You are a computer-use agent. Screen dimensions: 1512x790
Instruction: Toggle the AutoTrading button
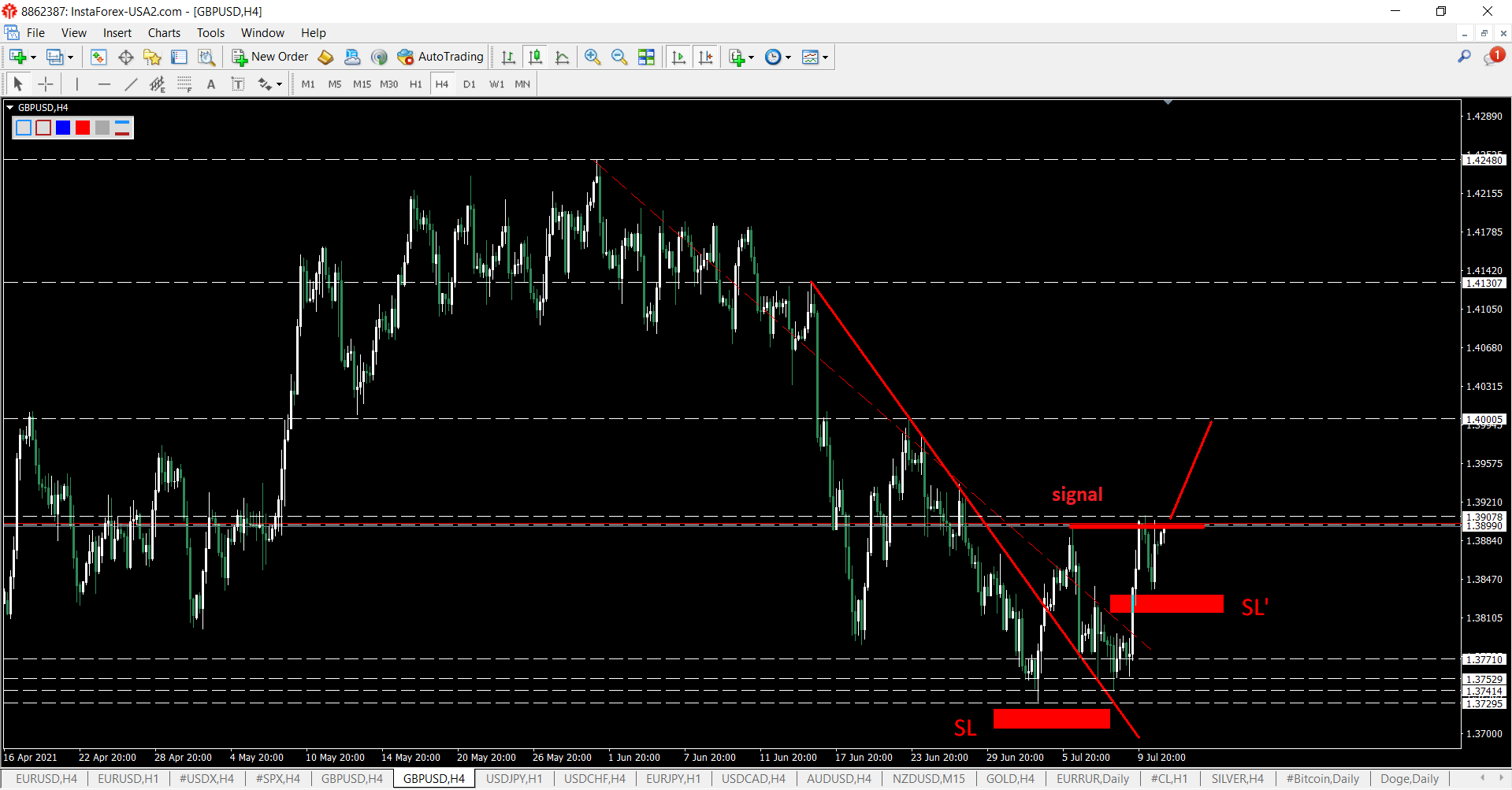440,57
